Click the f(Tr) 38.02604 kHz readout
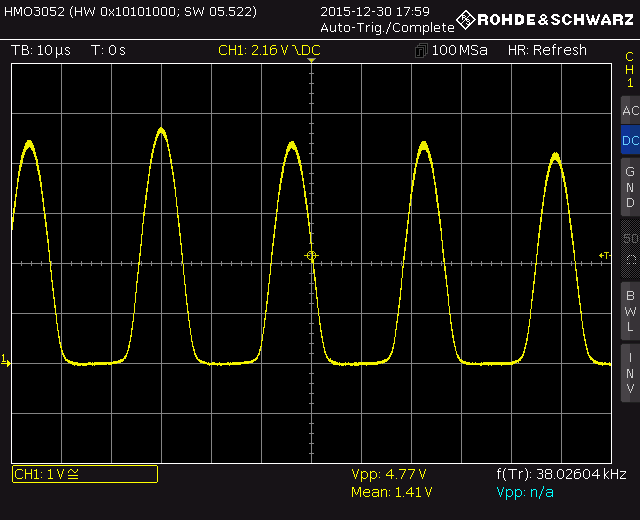 pyautogui.click(x=561, y=474)
